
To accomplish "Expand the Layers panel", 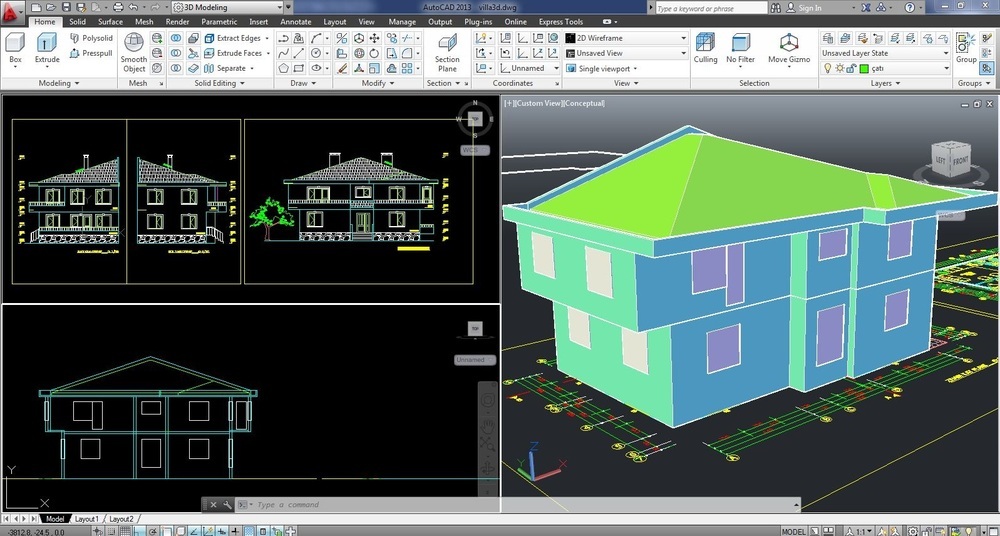I will tap(885, 84).
